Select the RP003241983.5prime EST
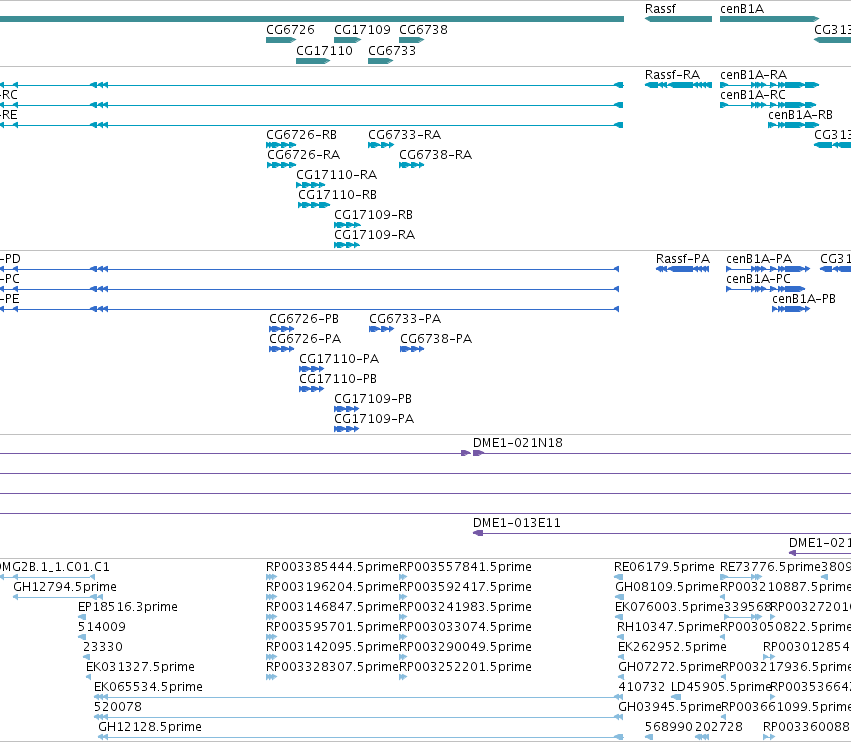The height and width of the screenshot is (742, 851). coord(403,617)
